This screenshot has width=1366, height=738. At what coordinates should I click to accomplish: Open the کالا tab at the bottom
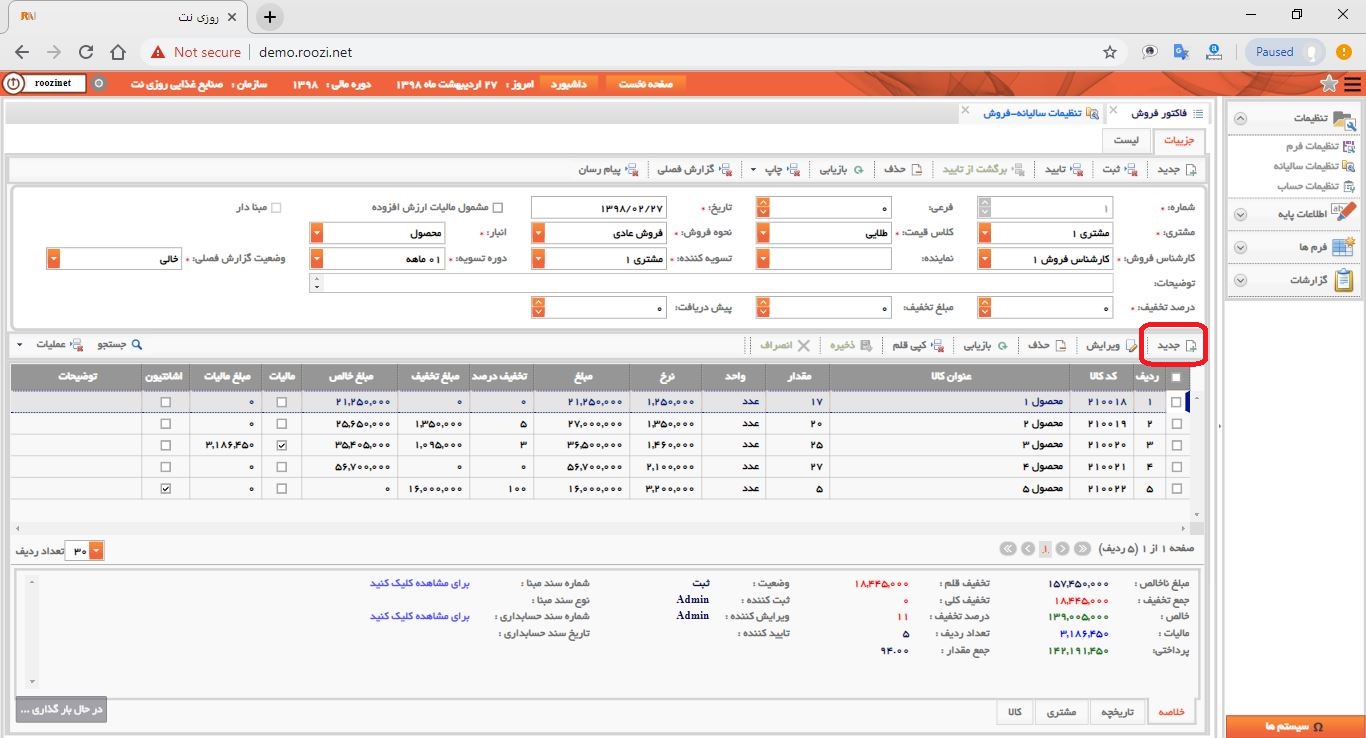[x=1014, y=712]
